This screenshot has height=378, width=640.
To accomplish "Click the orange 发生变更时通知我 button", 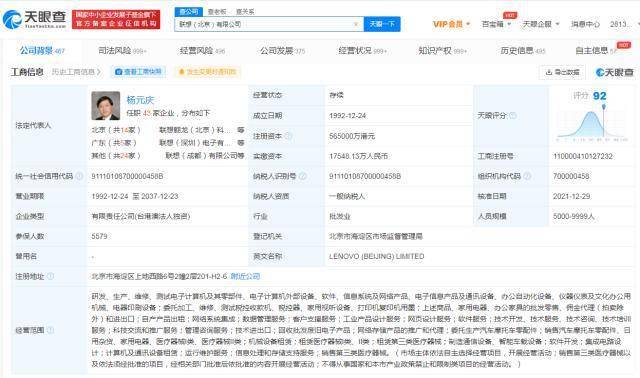I will pyautogui.click(x=207, y=72).
